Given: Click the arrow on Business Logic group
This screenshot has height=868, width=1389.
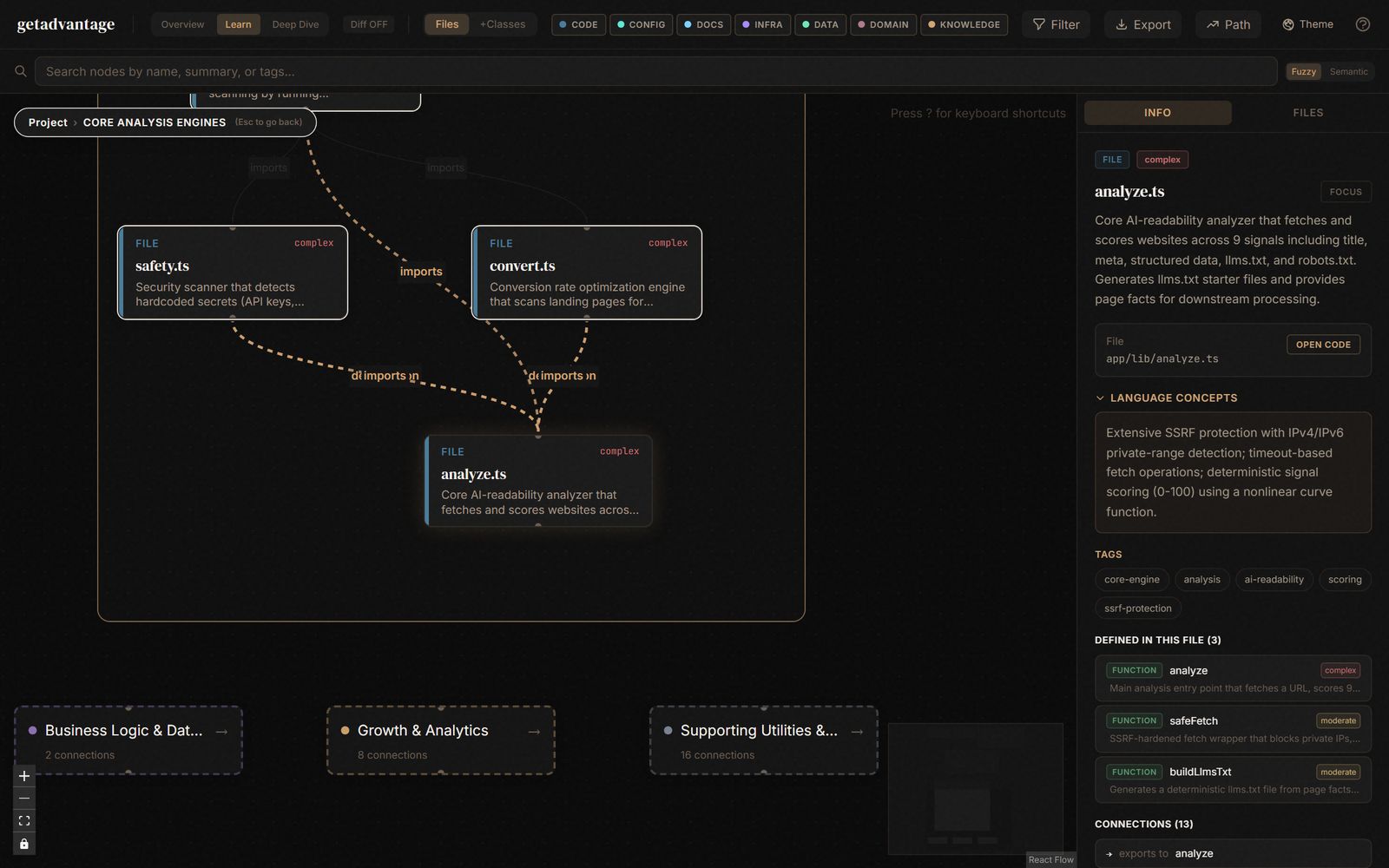Looking at the screenshot, I should [221, 732].
